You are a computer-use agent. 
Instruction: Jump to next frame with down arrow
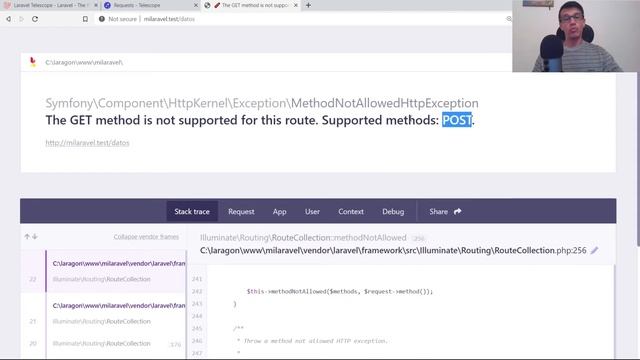tap(35, 237)
